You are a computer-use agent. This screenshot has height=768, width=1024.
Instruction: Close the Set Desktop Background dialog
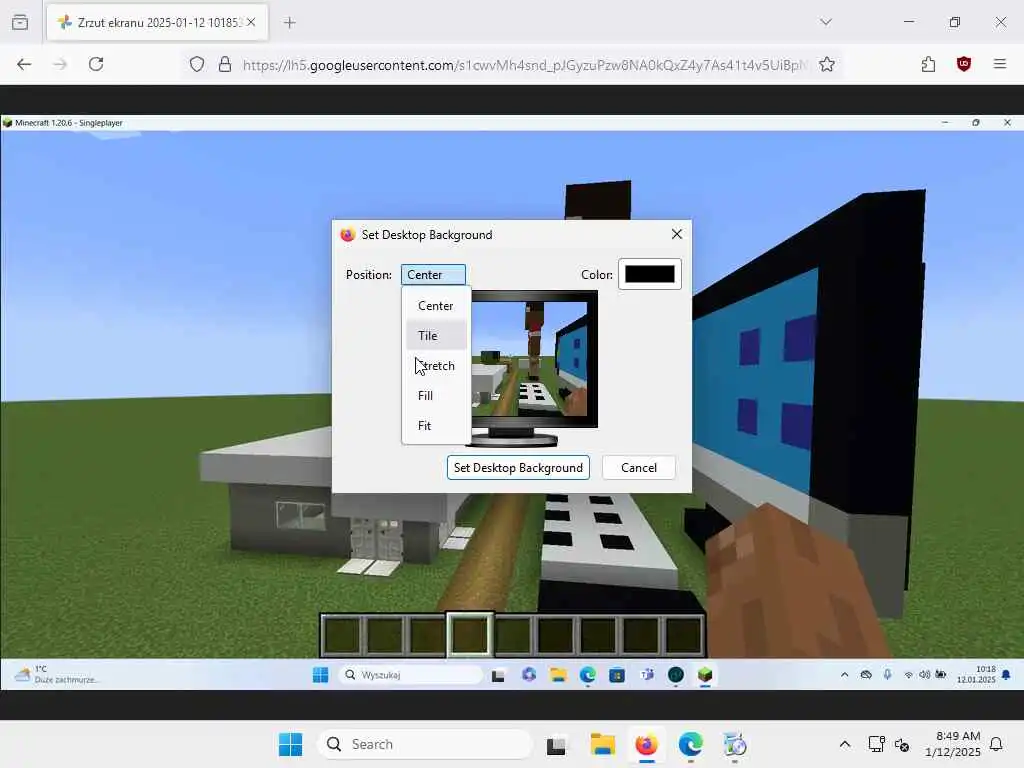[x=677, y=234]
